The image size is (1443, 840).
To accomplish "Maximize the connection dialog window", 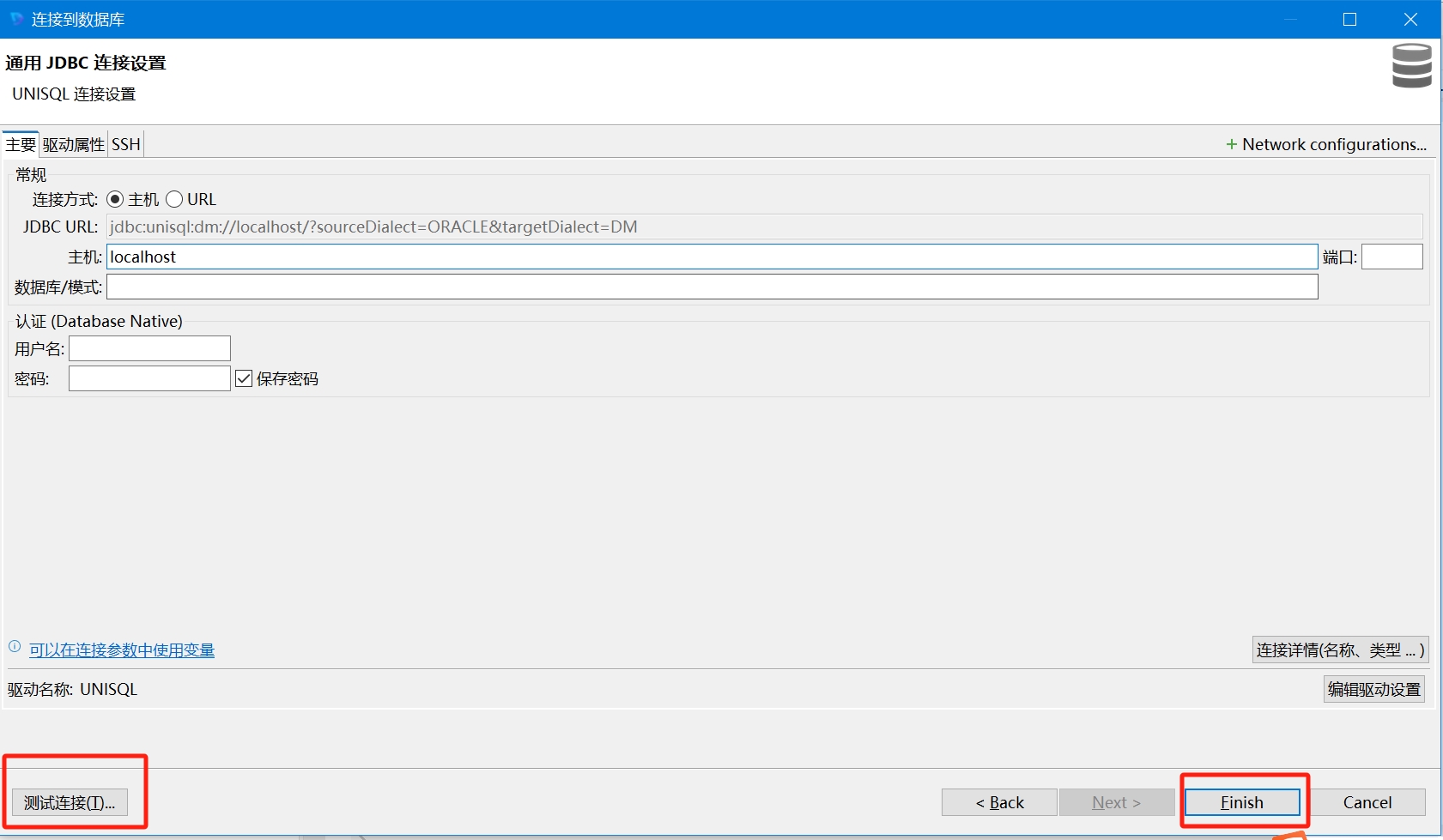I will click(1349, 19).
